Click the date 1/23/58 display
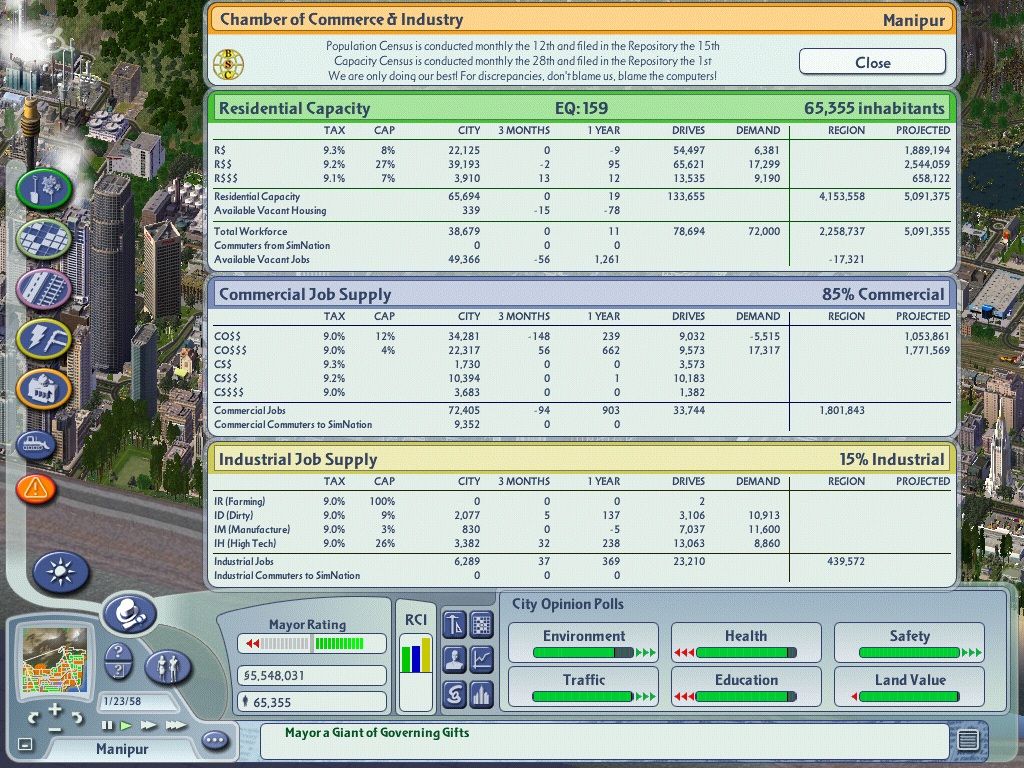The width and height of the screenshot is (1024, 768). (138, 701)
